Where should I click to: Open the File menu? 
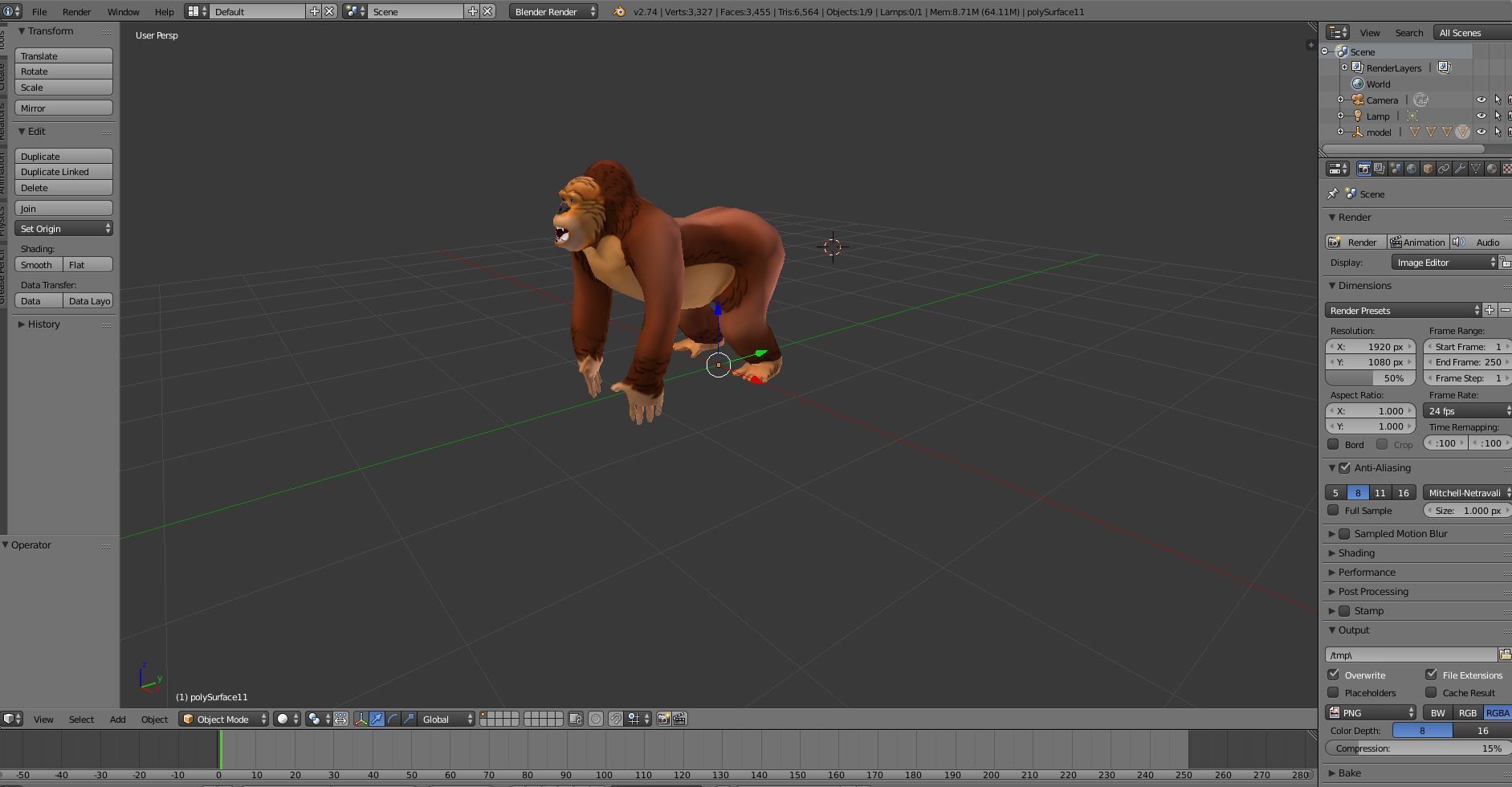tap(39, 11)
